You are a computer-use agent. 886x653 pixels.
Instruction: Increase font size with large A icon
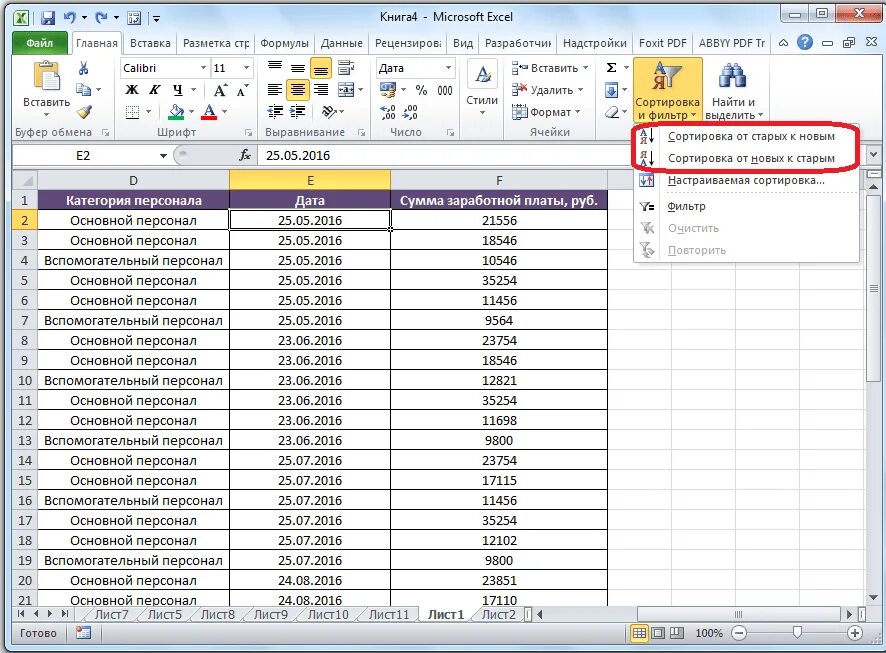[x=220, y=90]
